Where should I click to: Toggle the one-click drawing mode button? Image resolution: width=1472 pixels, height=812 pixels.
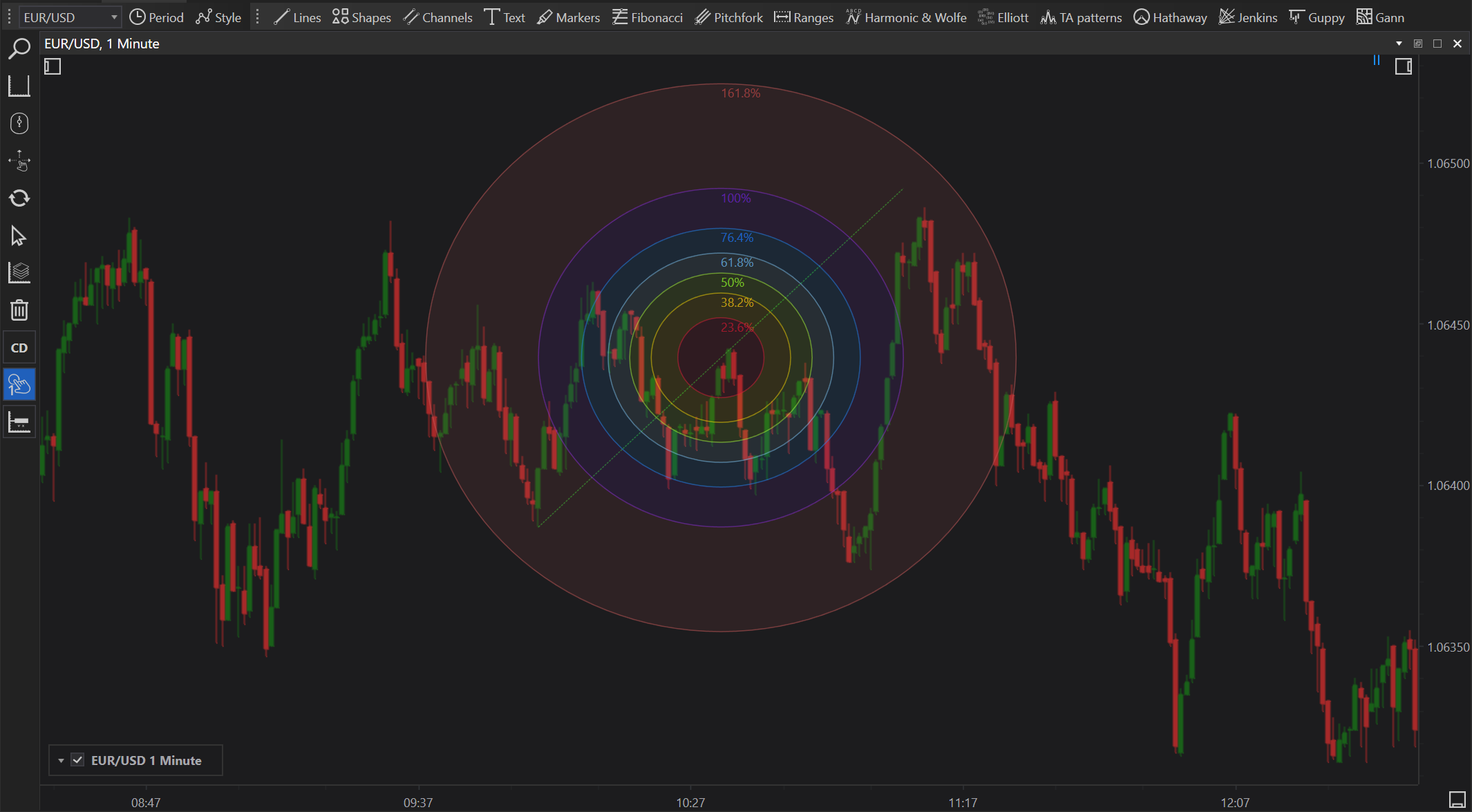pos(19,385)
